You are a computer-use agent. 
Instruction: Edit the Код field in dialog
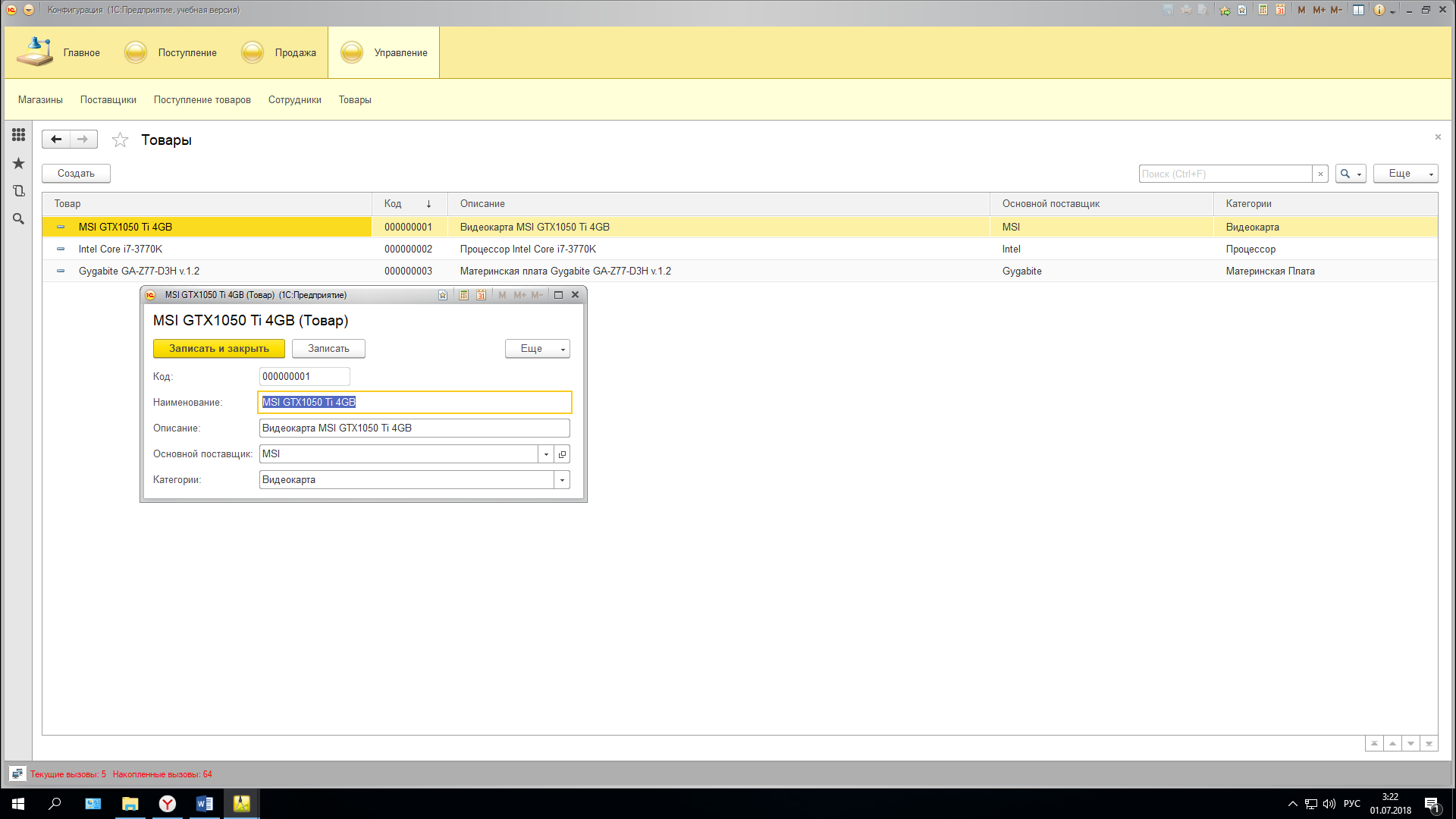[305, 377]
